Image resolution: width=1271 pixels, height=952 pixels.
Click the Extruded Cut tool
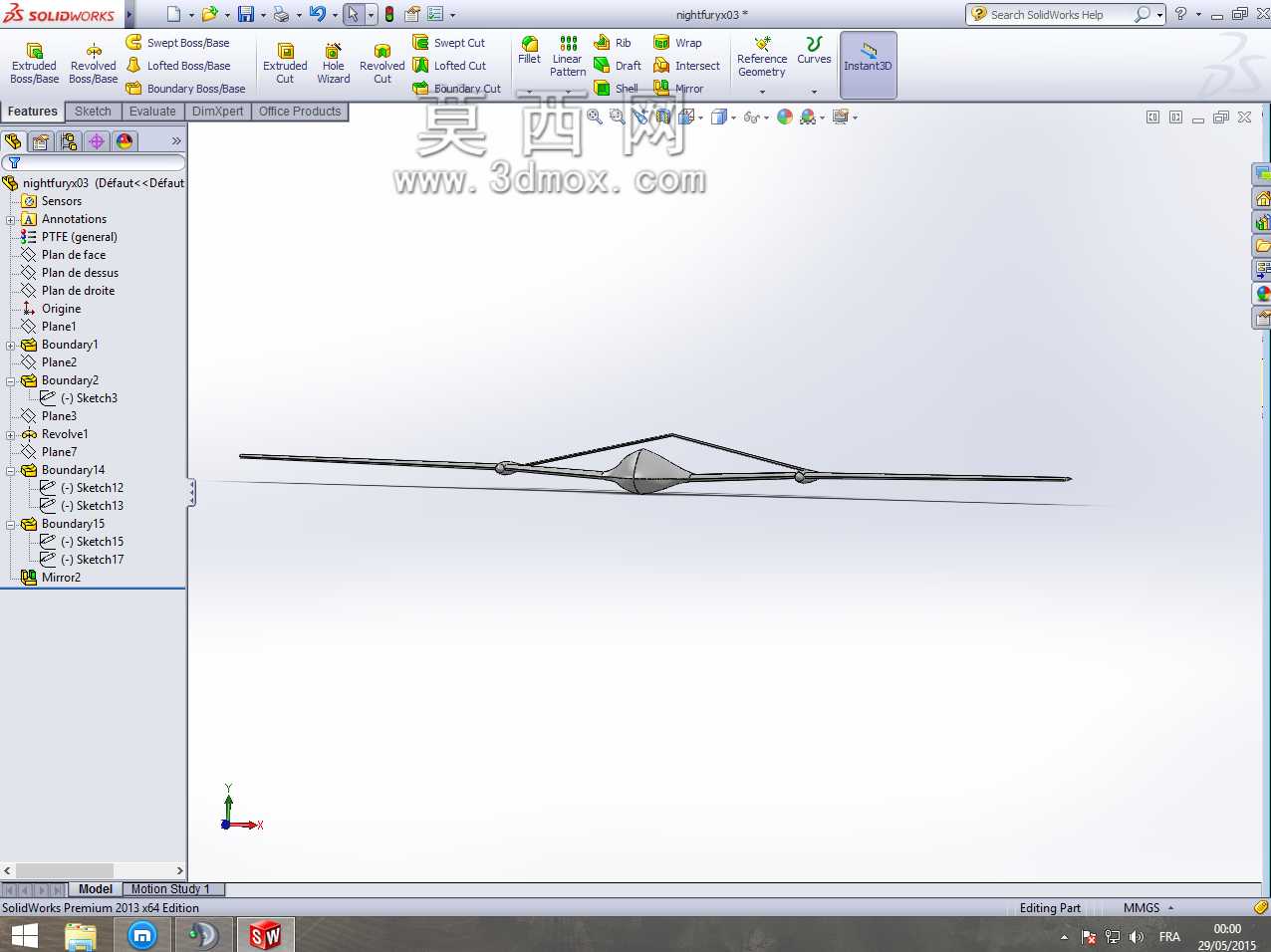coord(285,64)
